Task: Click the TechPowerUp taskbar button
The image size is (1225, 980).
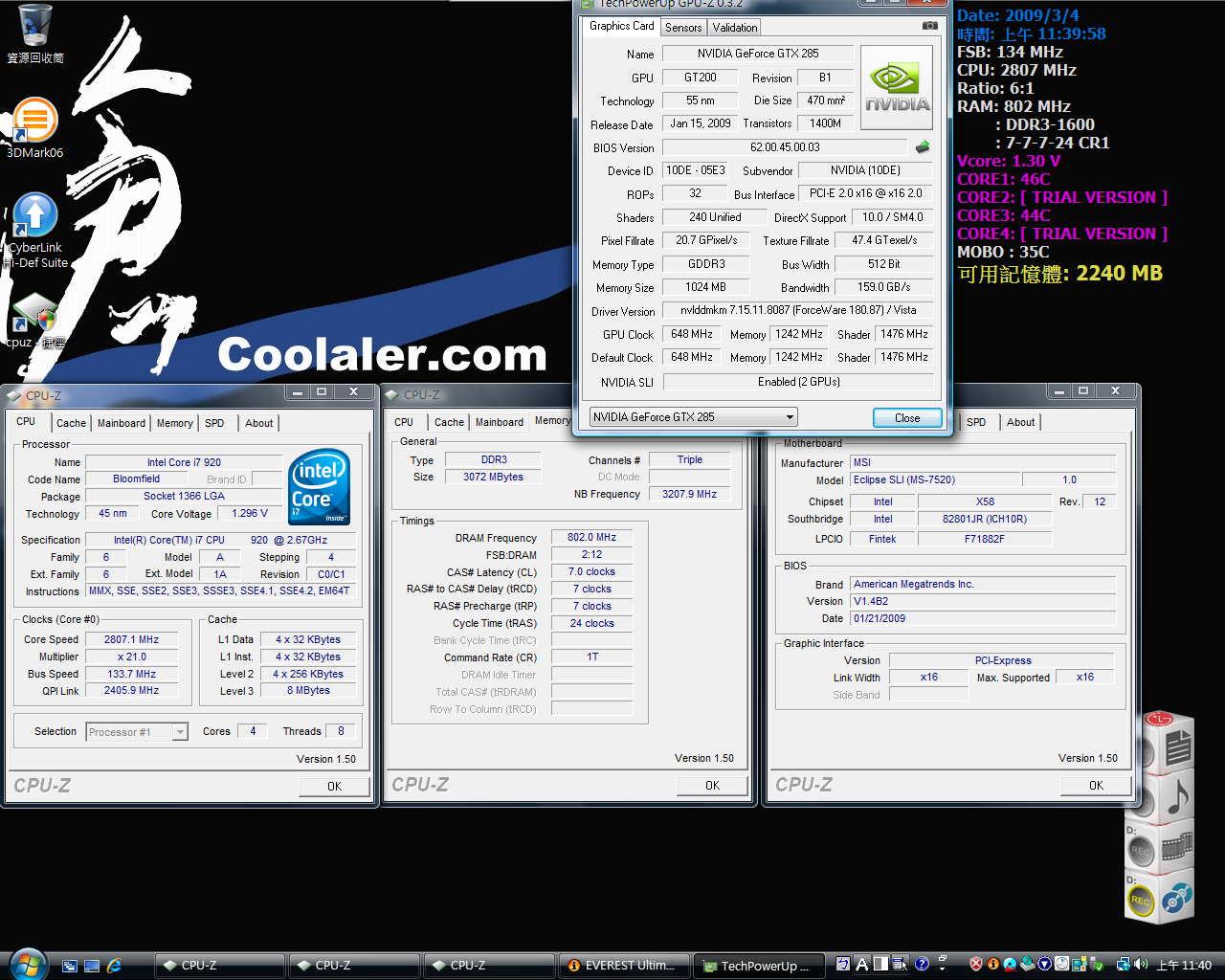Action: click(758, 966)
